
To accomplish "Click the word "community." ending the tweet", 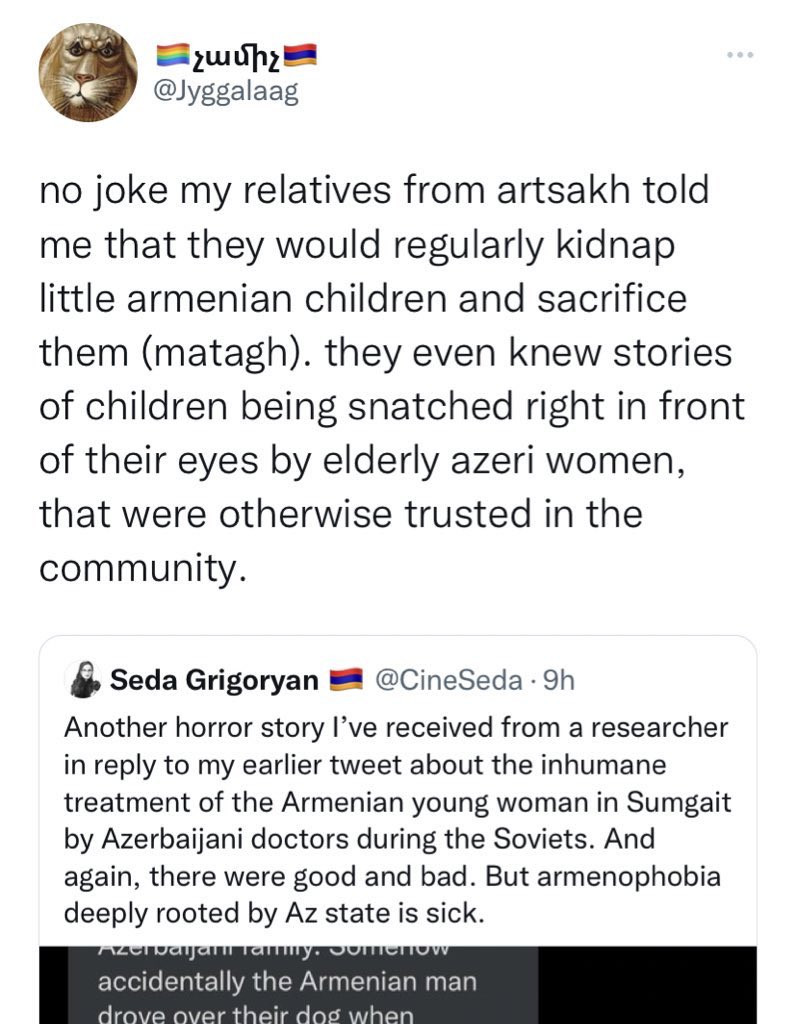I will coord(142,568).
